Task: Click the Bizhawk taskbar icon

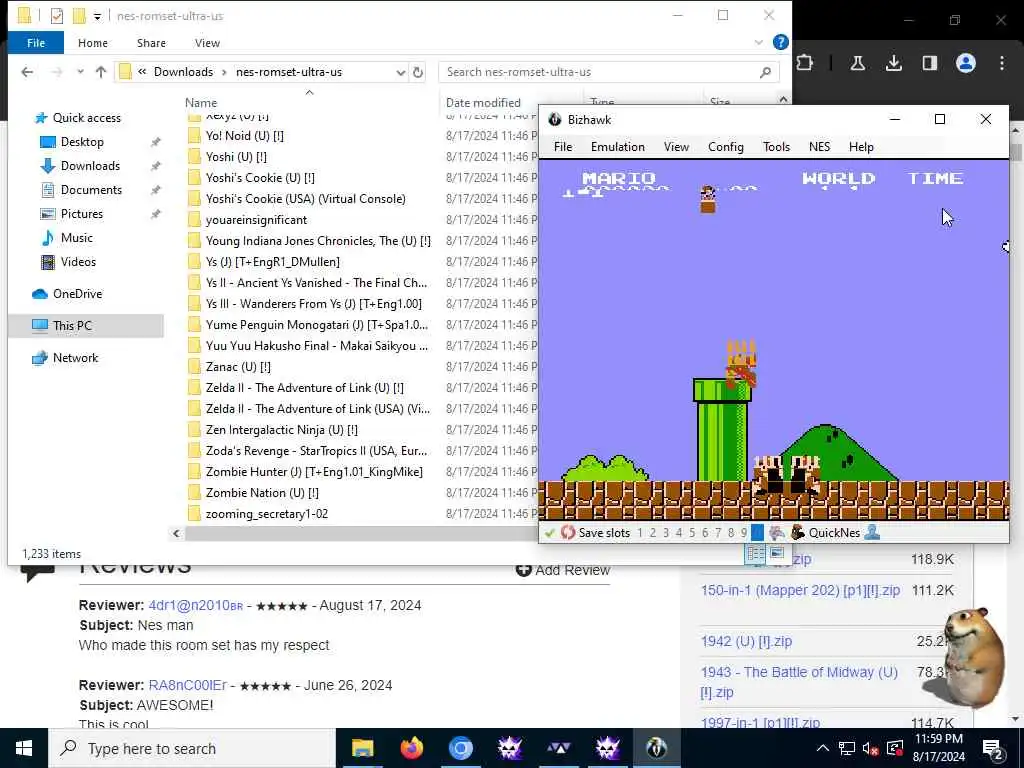Action: point(656,748)
